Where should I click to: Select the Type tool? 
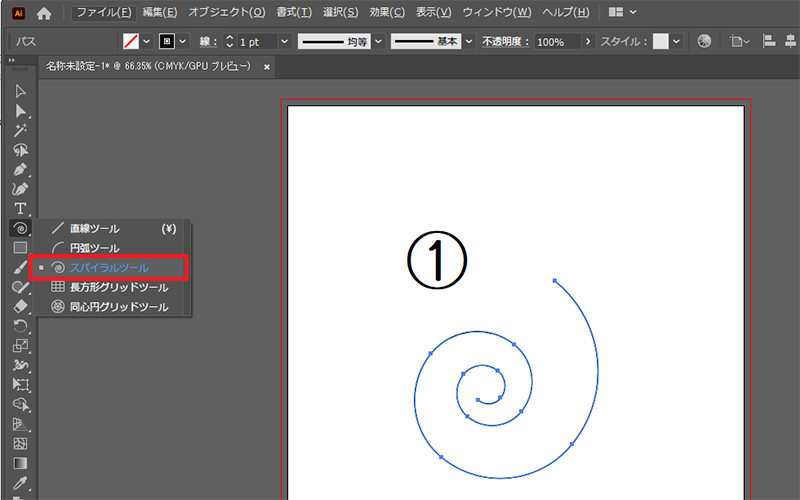pos(20,208)
